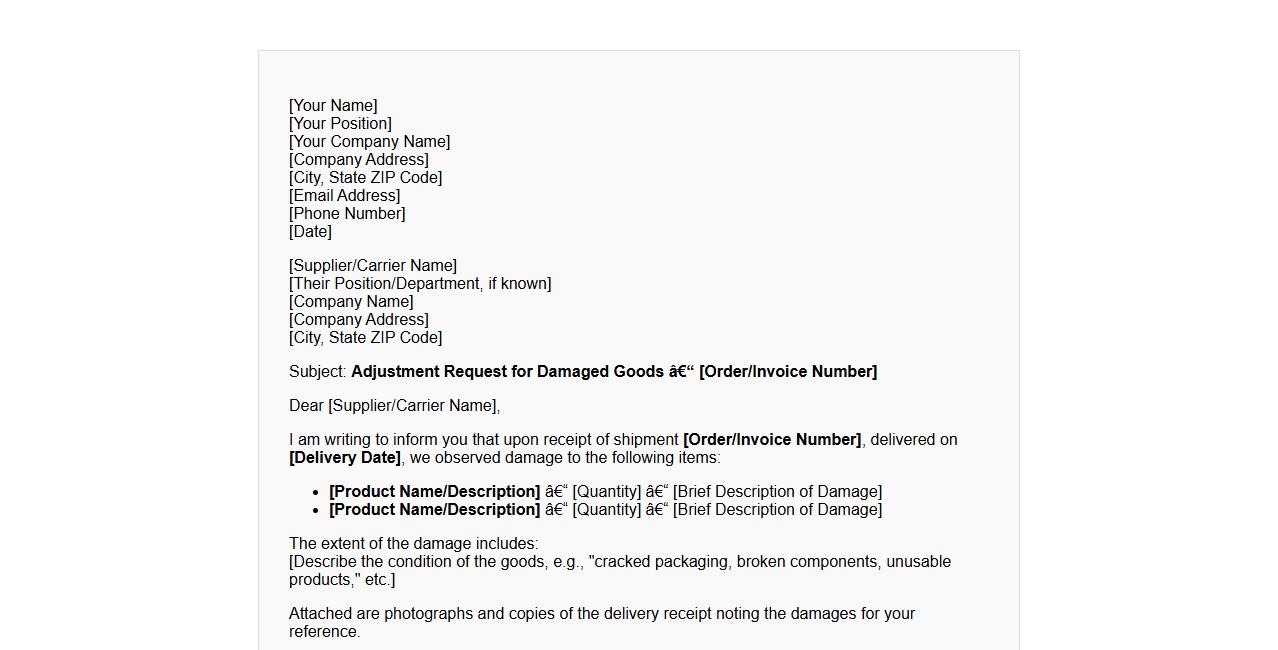Image resolution: width=1278 pixels, height=650 pixels.
Task: Click the [Your Position] placeholder
Action: [x=340, y=124]
